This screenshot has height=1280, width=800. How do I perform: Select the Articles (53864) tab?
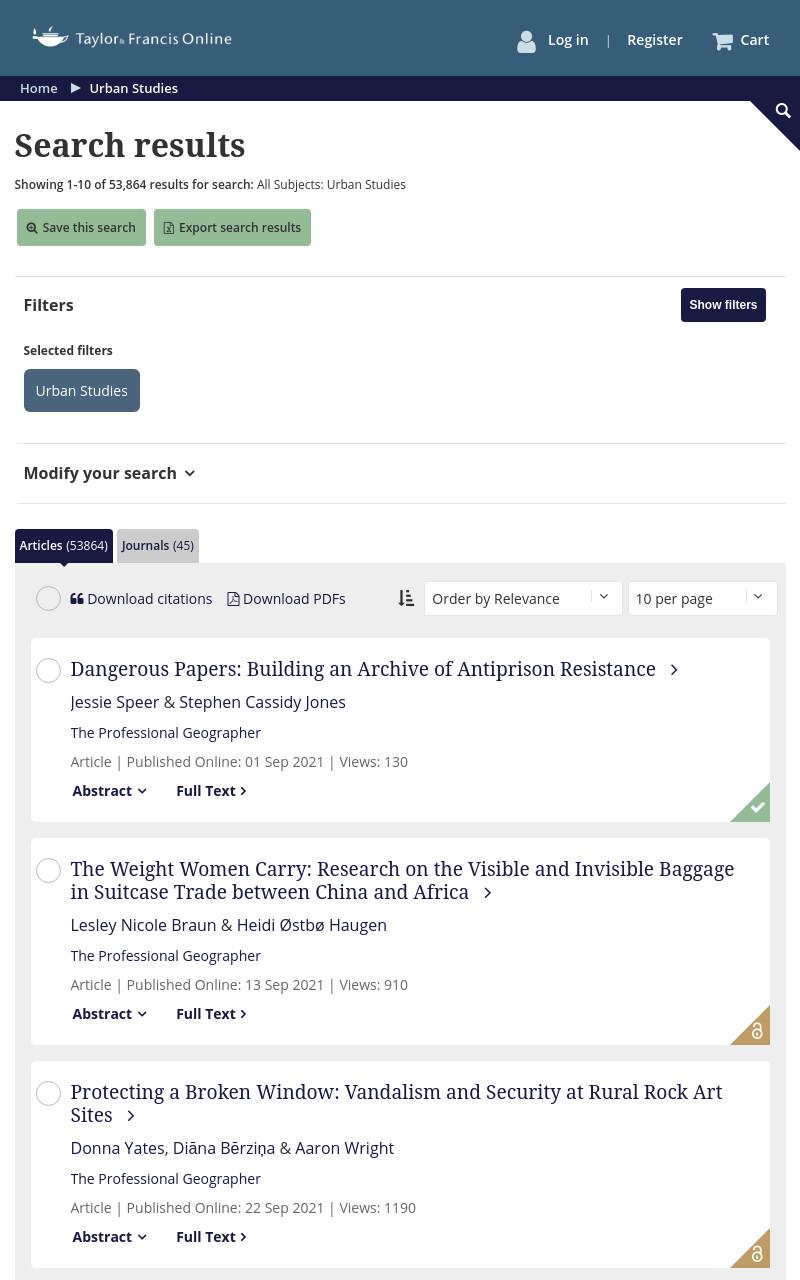coord(64,546)
